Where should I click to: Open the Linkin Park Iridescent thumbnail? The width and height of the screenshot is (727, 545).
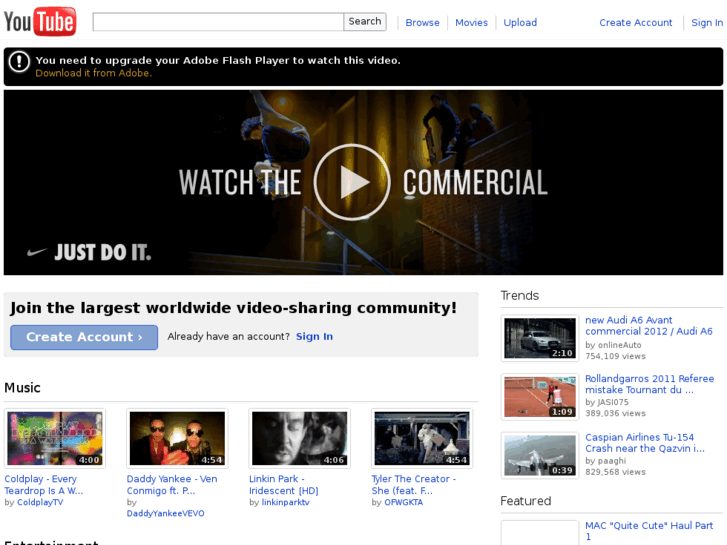[300, 438]
